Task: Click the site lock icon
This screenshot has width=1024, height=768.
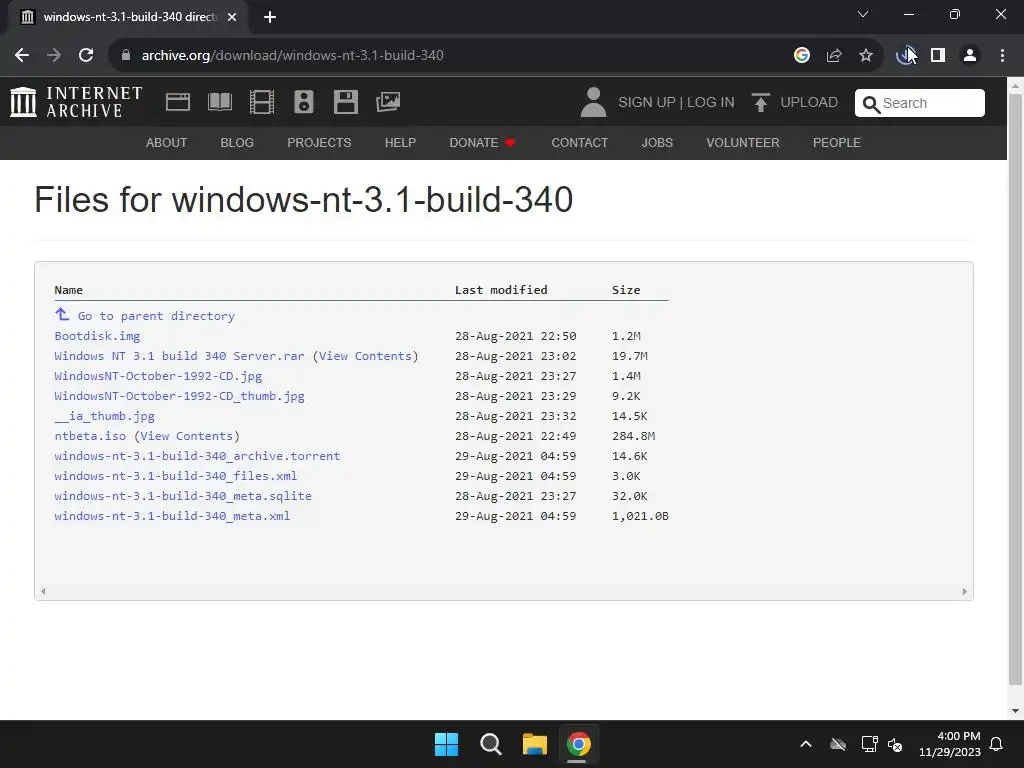Action: pos(126,56)
